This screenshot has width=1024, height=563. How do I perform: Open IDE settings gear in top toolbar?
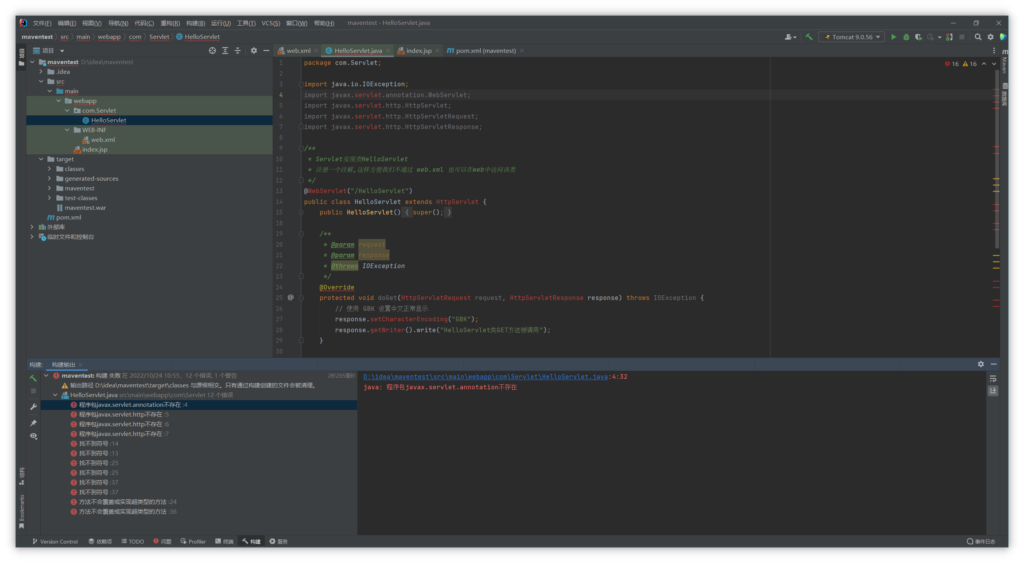point(990,37)
